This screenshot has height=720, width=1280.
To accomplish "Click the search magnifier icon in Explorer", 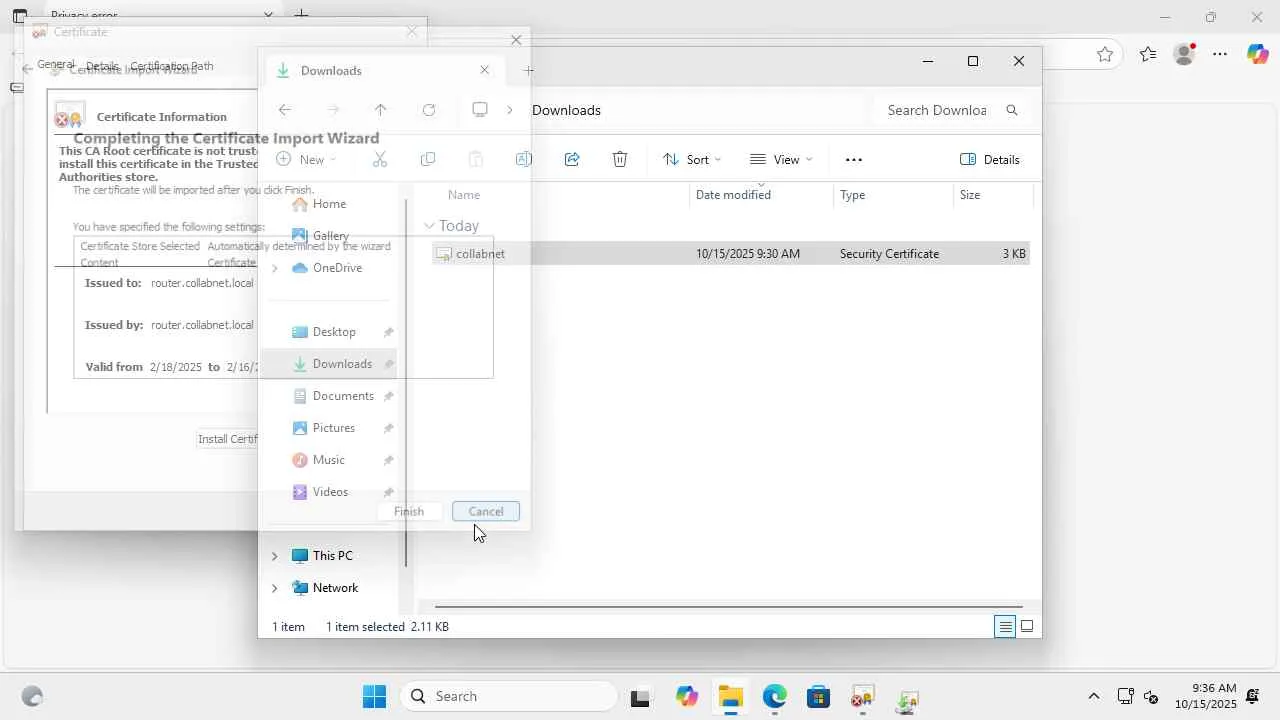I will click(x=1012, y=110).
